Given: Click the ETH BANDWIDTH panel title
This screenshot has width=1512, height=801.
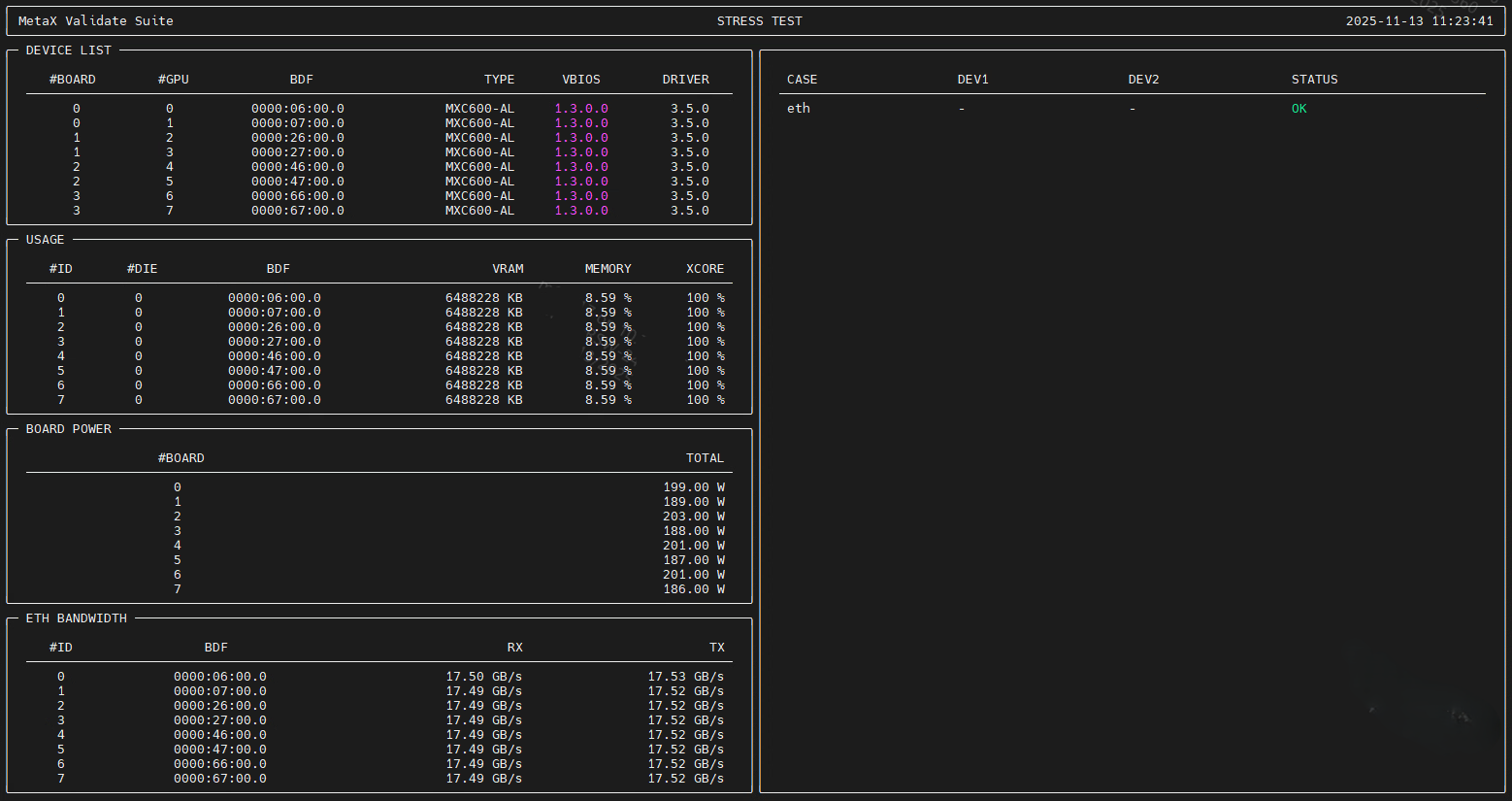Looking at the screenshot, I should coord(76,617).
